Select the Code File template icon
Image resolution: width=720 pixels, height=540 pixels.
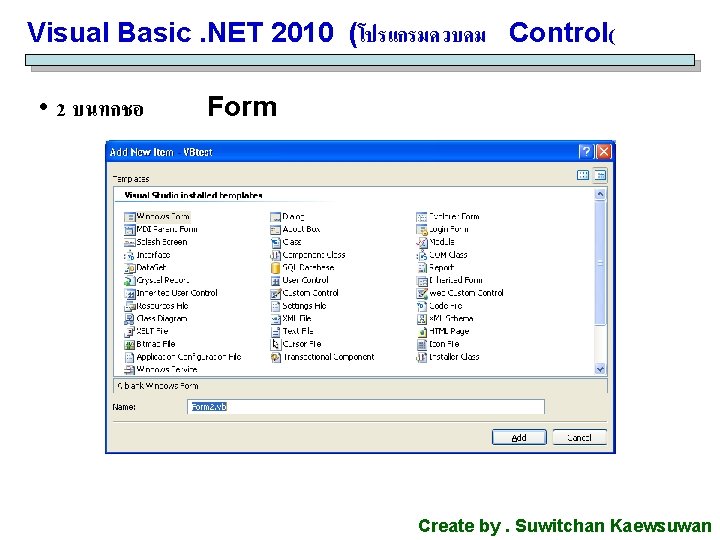point(422,306)
